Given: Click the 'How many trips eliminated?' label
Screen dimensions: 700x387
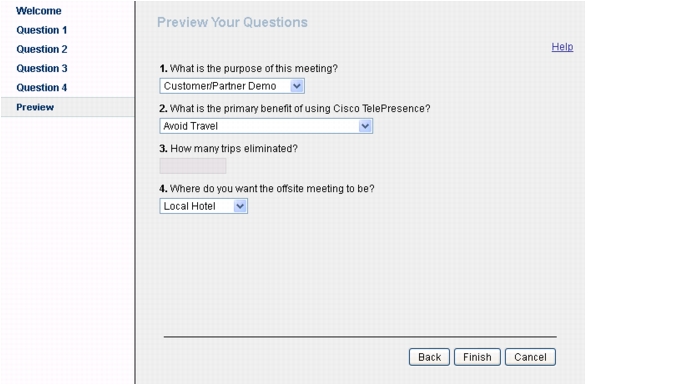Looking at the screenshot, I should (229, 149).
